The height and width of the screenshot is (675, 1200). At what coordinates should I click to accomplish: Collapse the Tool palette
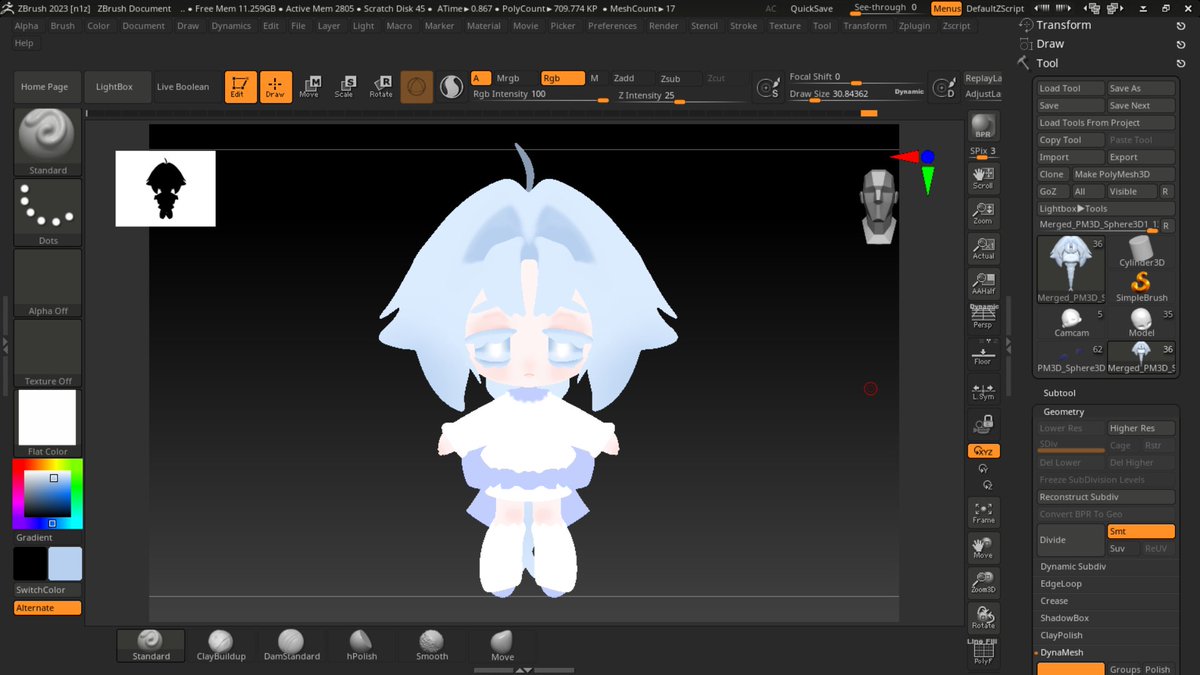(x=1047, y=63)
